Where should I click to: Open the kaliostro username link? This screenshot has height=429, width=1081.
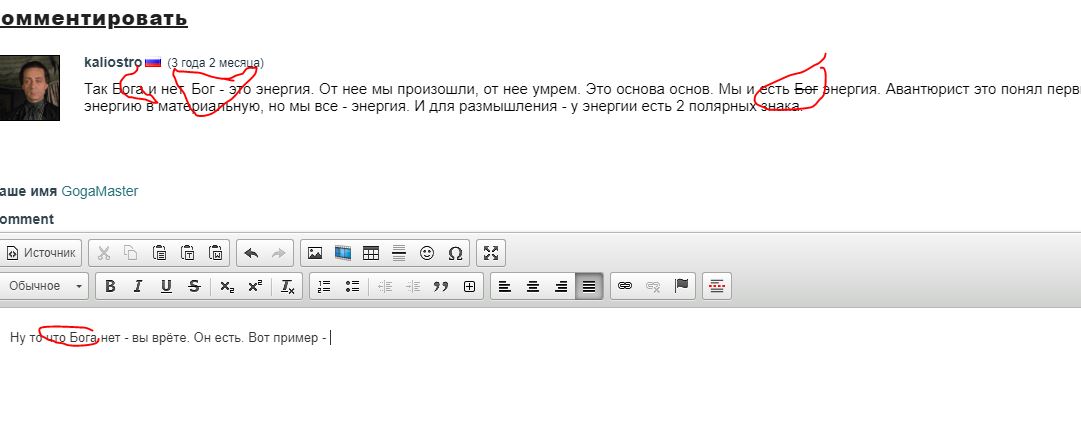113,62
